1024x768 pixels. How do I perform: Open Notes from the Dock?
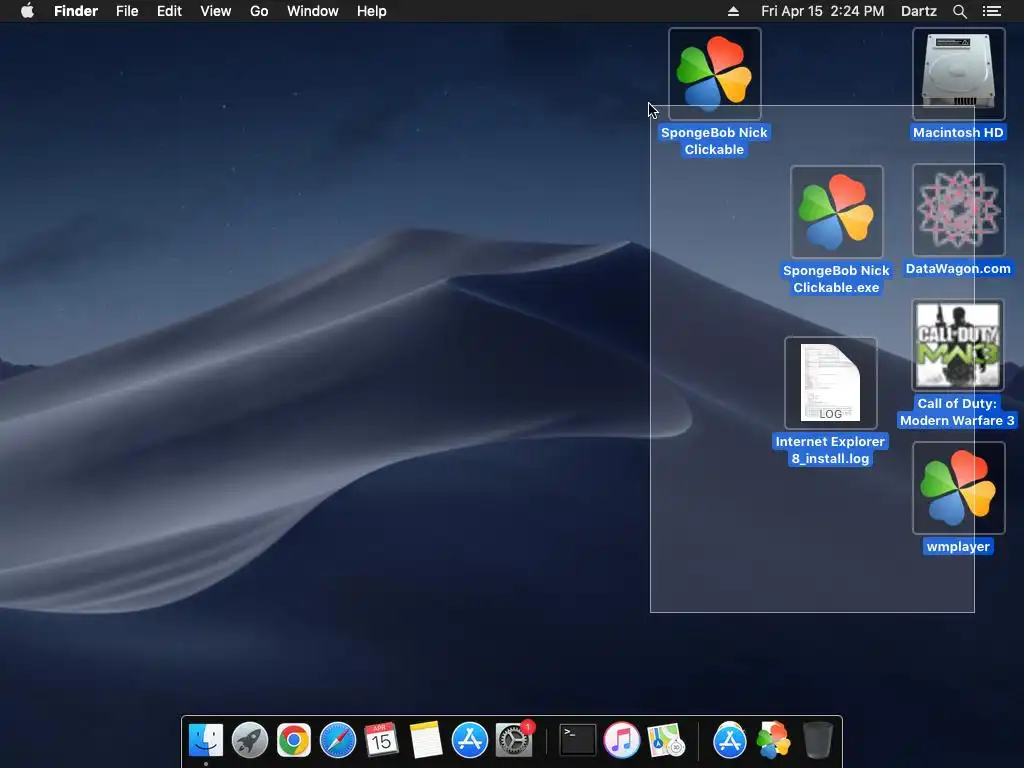(x=426, y=740)
